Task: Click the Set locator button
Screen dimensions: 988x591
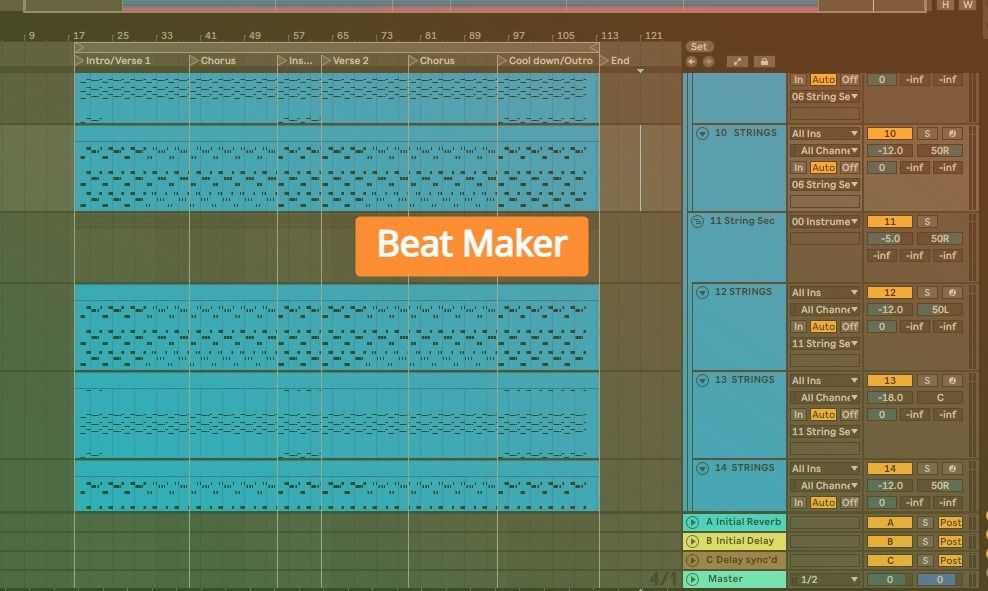Action: tap(699, 47)
